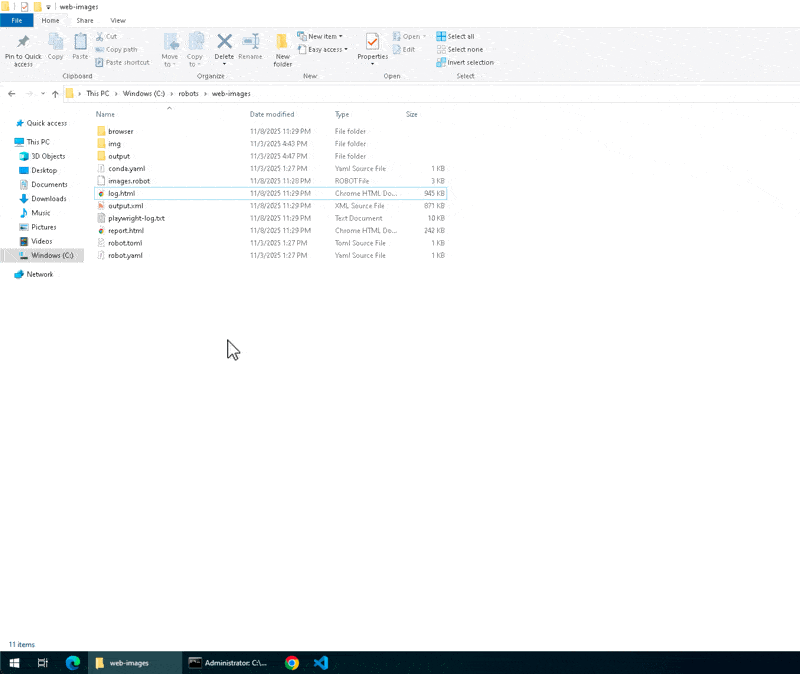
Task: Click the Properties icon in the ribbon
Action: point(372,43)
